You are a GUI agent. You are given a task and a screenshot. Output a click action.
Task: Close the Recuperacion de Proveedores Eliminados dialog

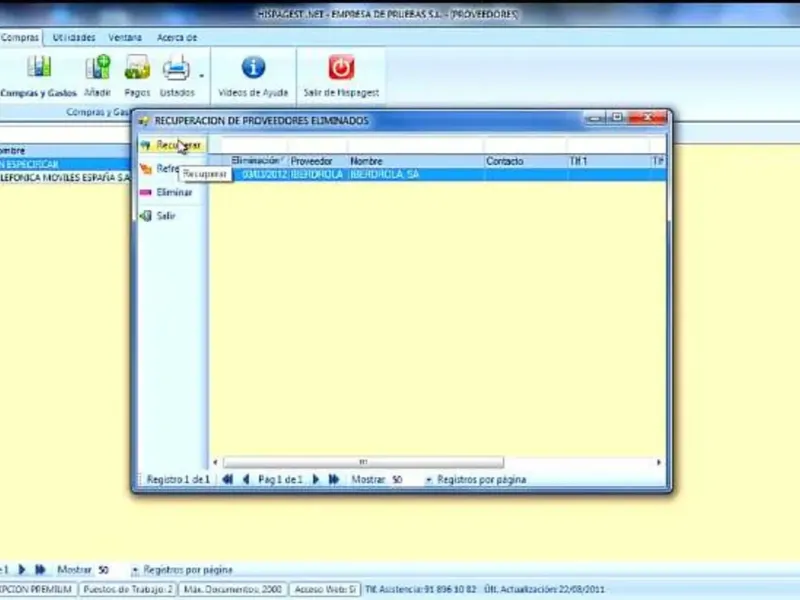[647, 118]
